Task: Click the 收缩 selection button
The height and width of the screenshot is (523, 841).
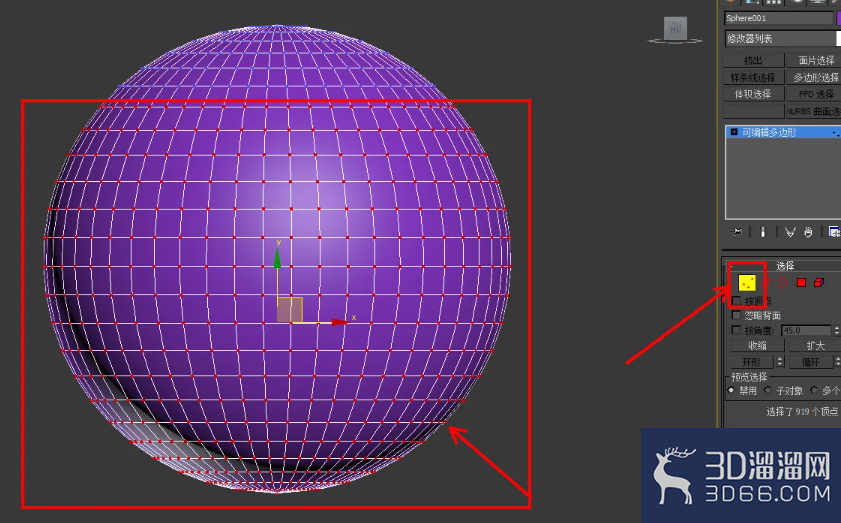Action: point(758,345)
